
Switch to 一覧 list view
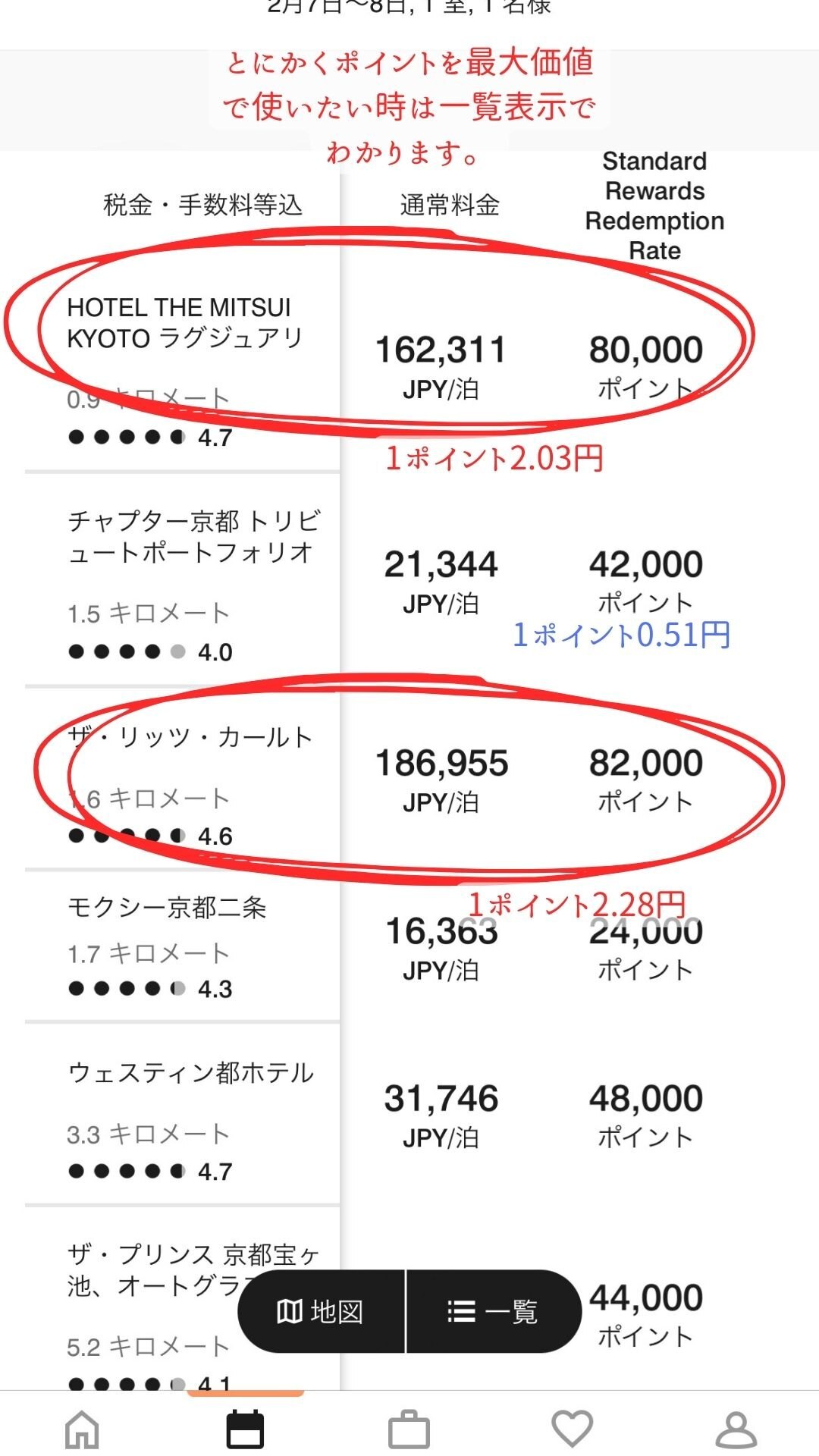[494, 1311]
